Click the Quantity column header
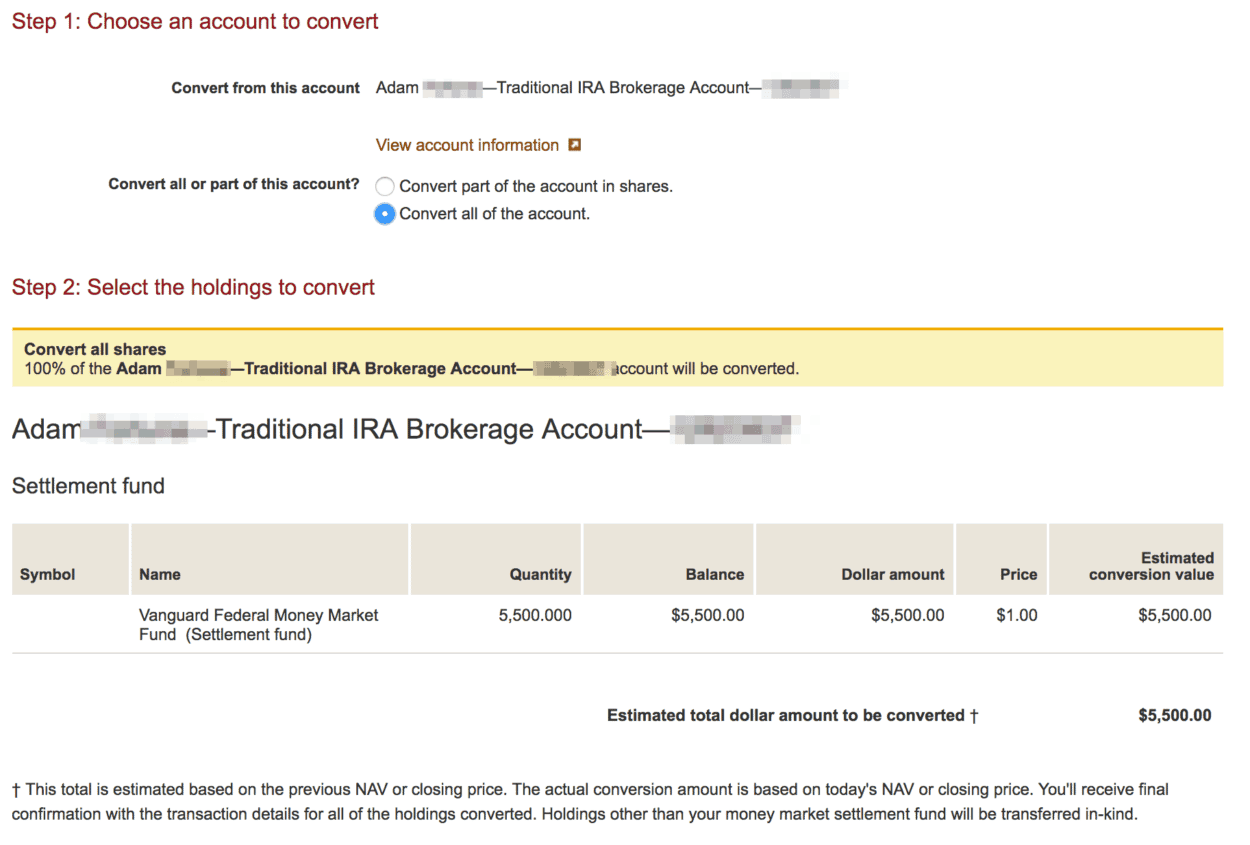Image resolution: width=1250 pixels, height=845 pixels. pyautogui.click(x=540, y=574)
